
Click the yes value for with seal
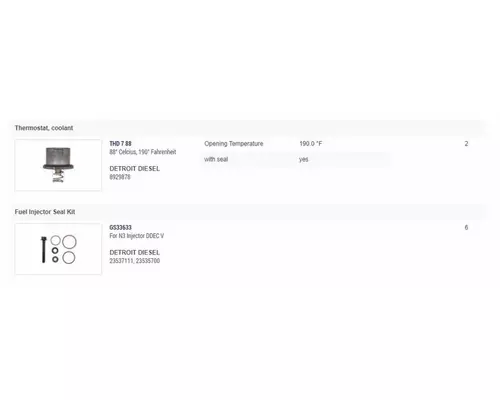click(x=304, y=160)
